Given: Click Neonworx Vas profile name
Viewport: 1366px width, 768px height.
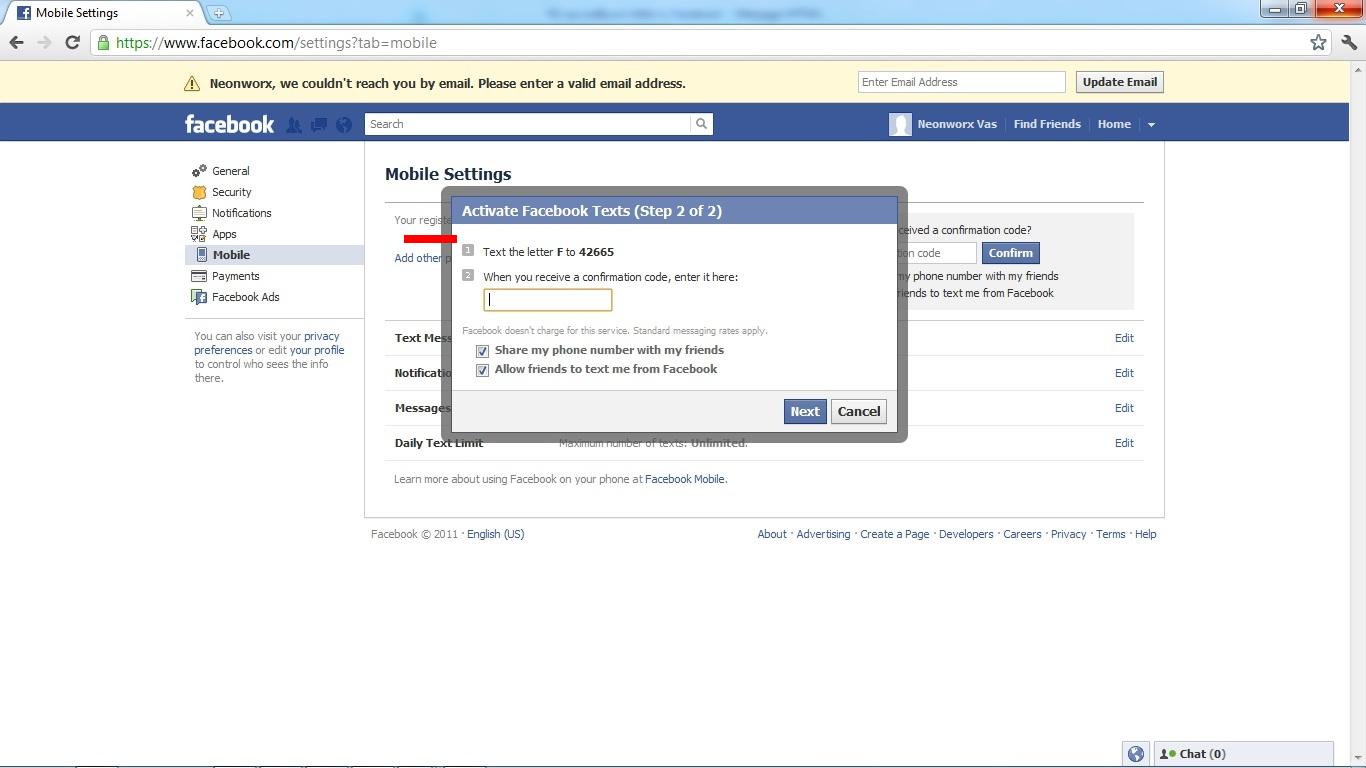Looking at the screenshot, I should [957, 124].
